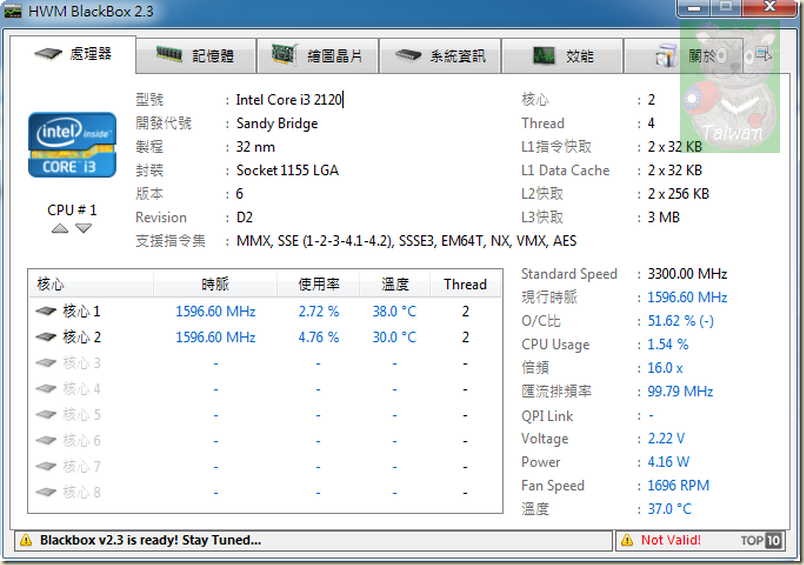Click the 開發代號 value Sandy Bridge

click(x=277, y=124)
